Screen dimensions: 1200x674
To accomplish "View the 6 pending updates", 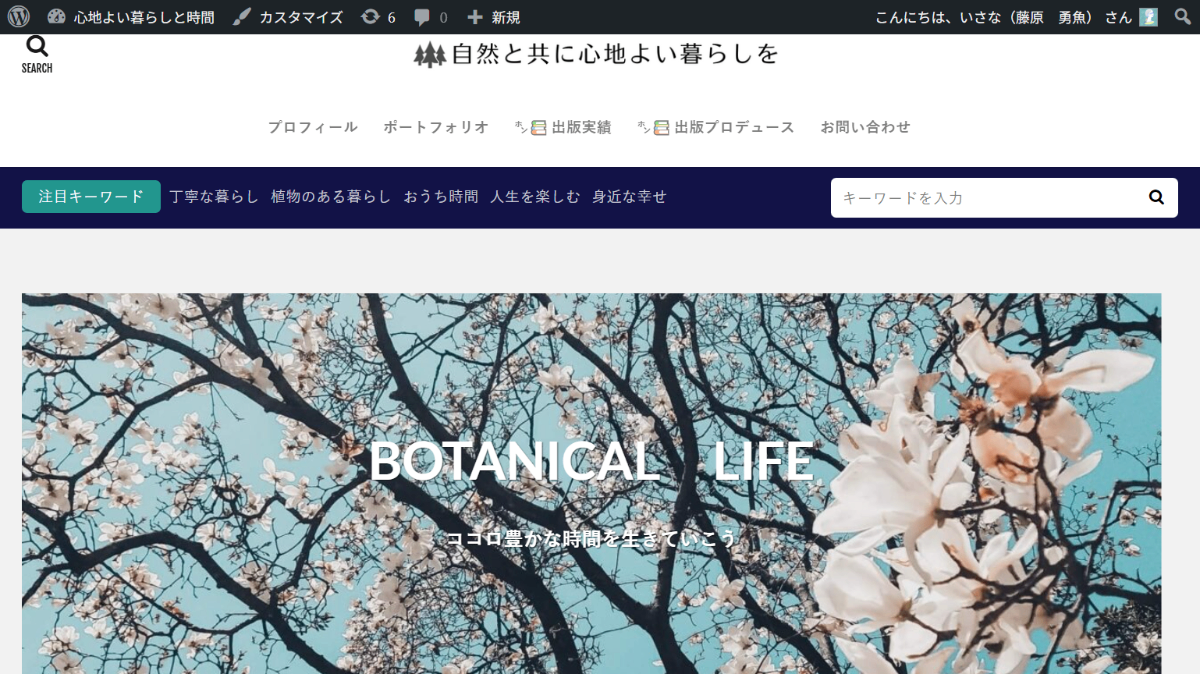I will pyautogui.click(x=378, y=17).
